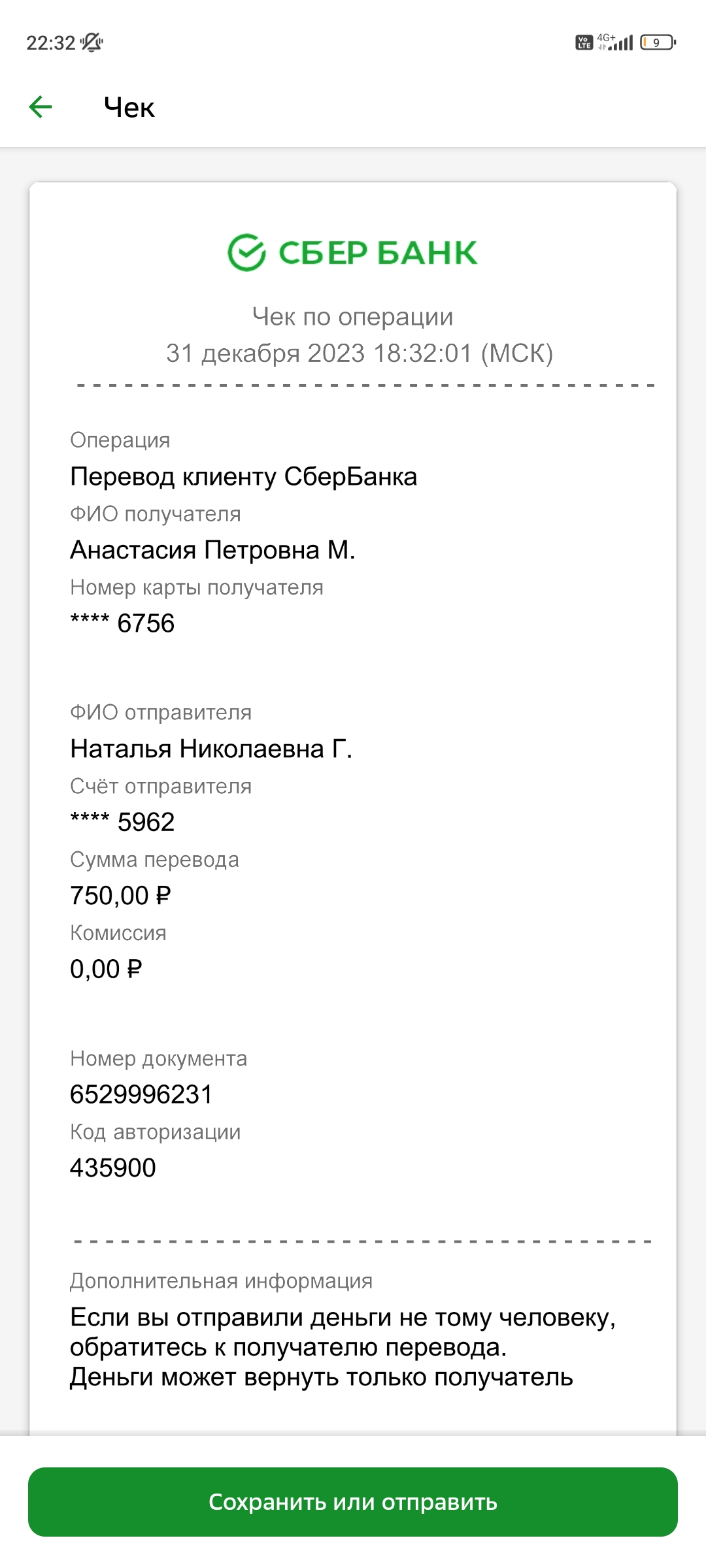
Task: Tap recipient card number ending 6756
Action: coord(122,623)
